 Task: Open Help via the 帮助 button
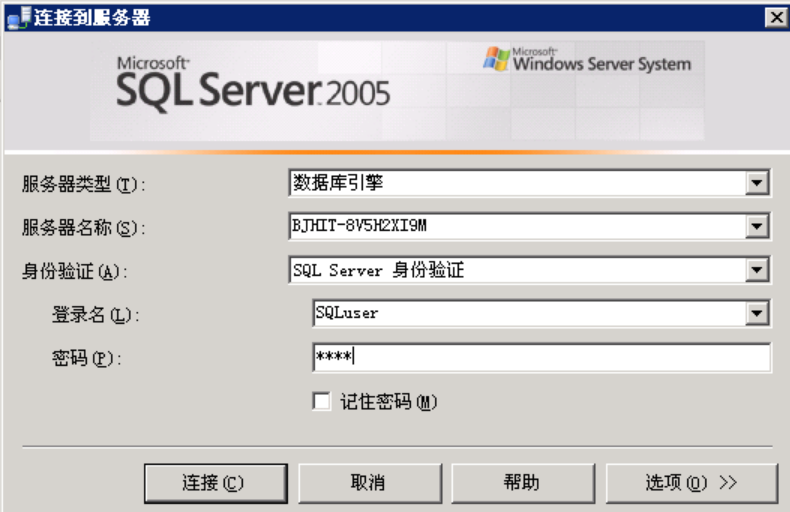(x=523, y=483)
